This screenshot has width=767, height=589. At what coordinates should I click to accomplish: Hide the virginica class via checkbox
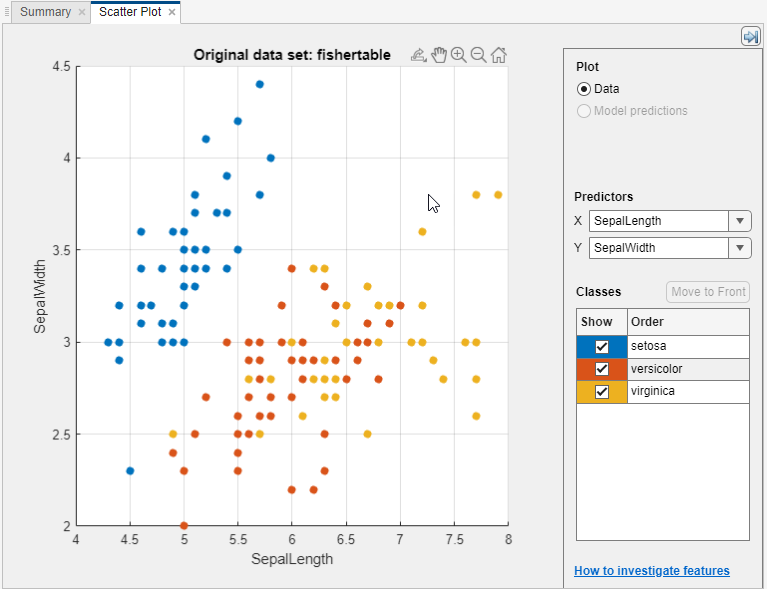click(602, 392)
